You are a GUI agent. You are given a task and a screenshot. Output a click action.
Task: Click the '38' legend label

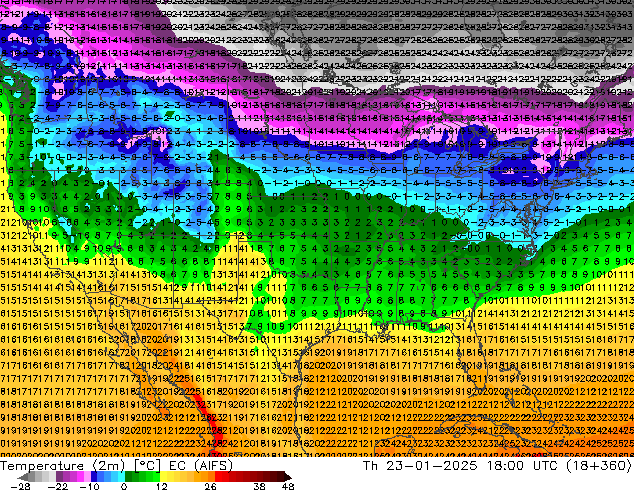(x=259, y=486)
